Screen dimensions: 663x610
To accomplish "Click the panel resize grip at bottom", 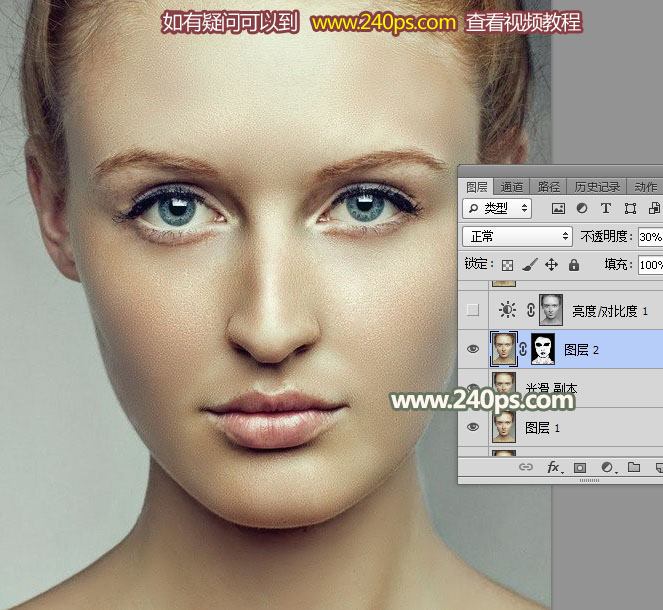I will 589,481.
